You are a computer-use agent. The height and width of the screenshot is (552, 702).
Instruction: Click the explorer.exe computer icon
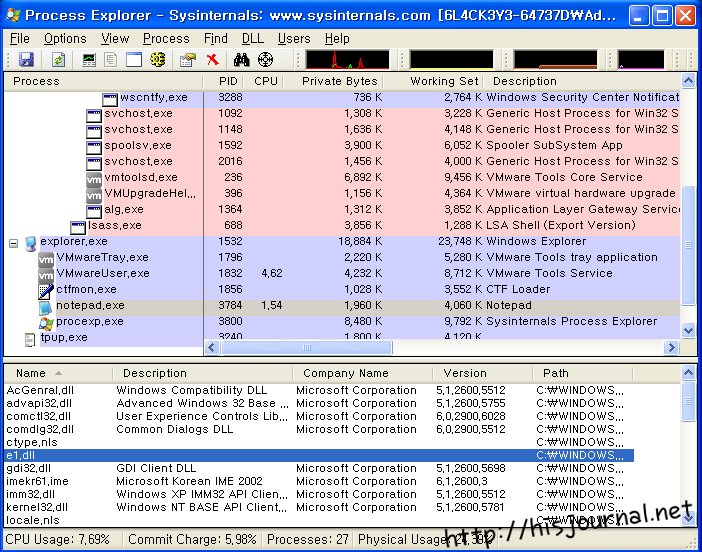coord(30,244)
